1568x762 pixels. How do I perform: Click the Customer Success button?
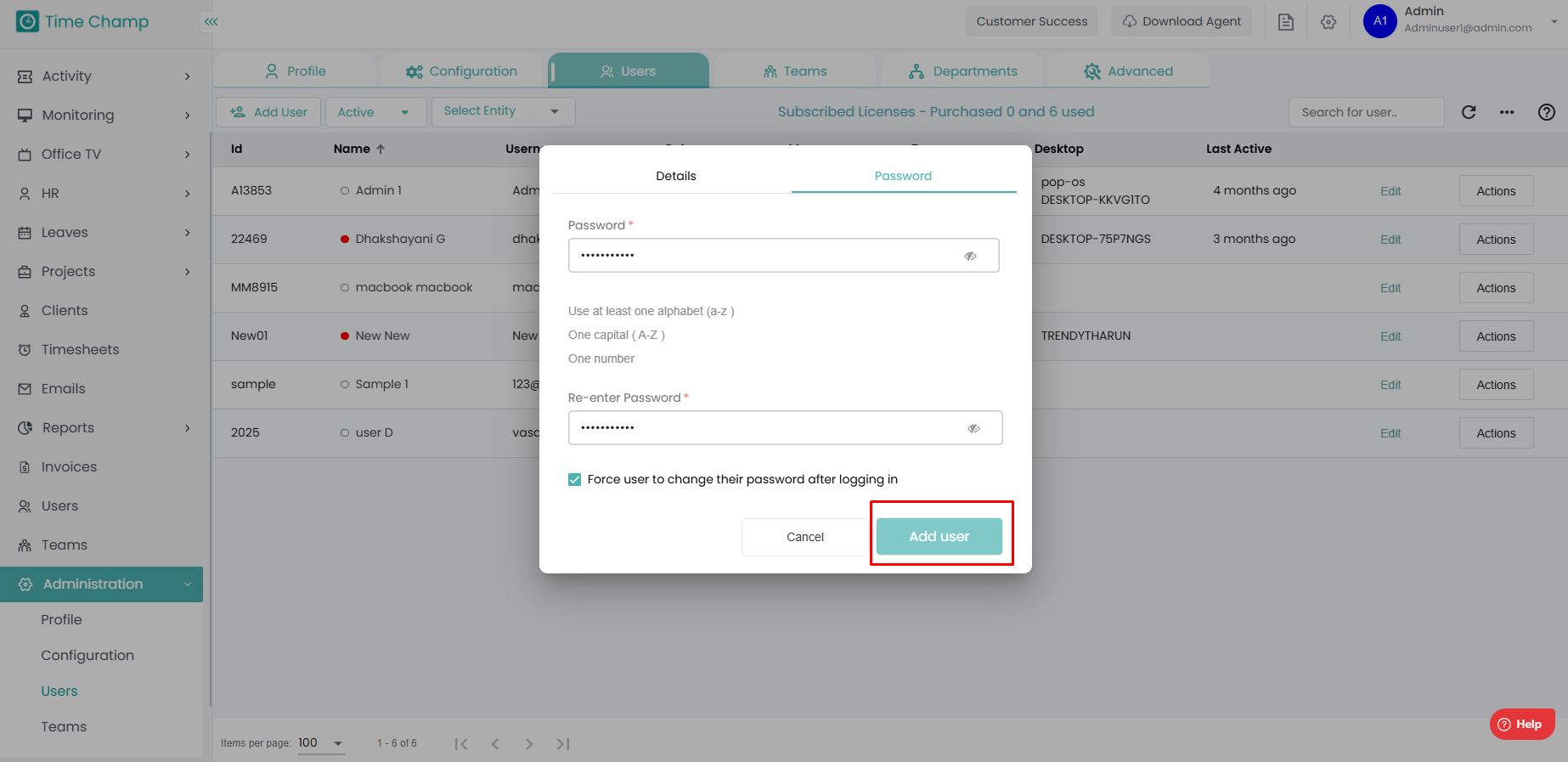1032,21
